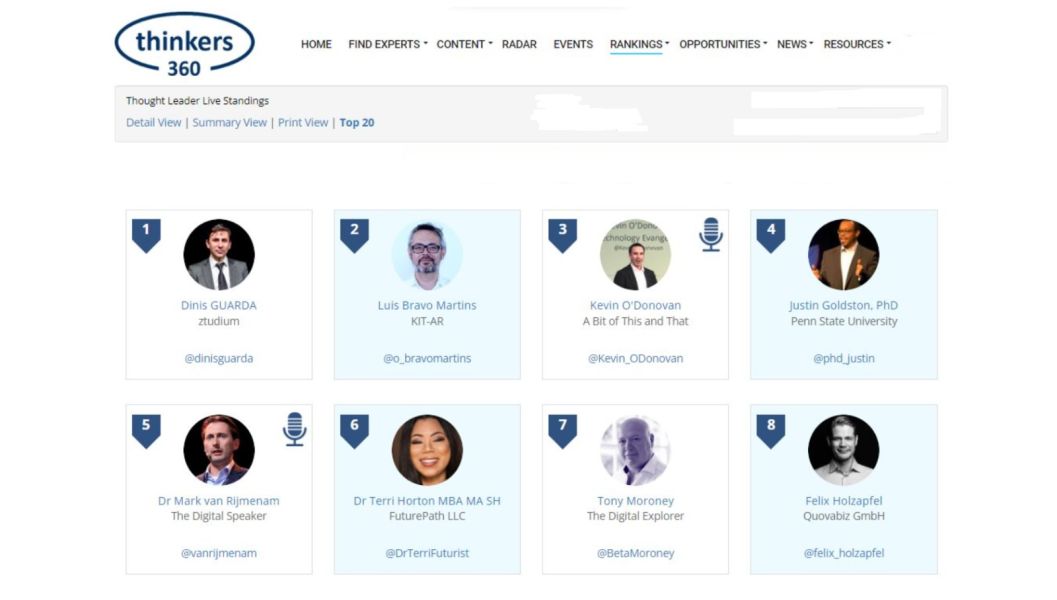1057x600 pixels.
Task: Click the FuturePath LLC text
Action: click(x=427, y=516)
